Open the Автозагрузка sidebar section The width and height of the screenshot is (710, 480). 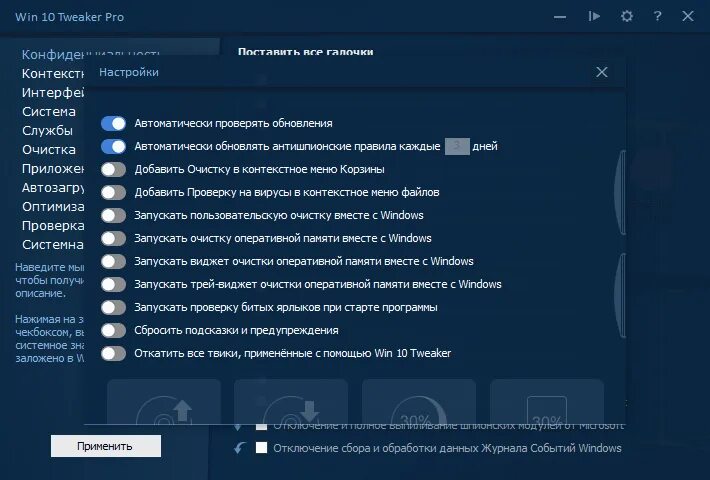pos(53,187)
